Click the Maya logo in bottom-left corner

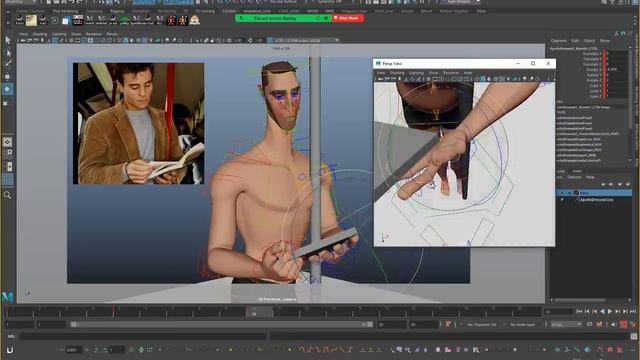(x=7, y=297)
